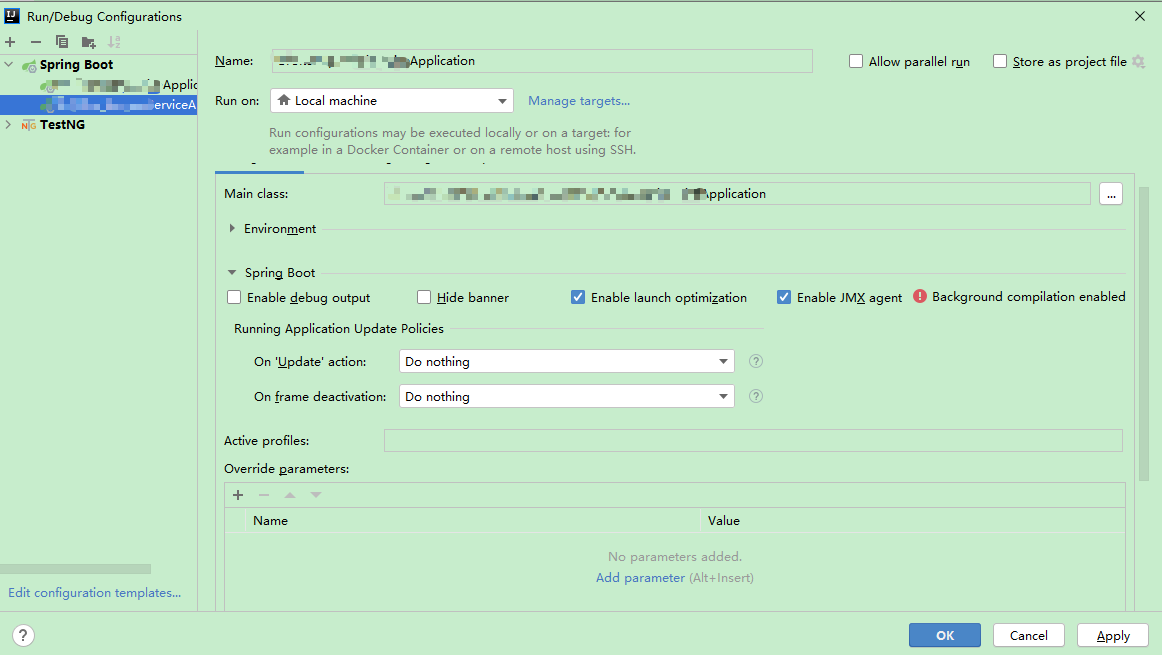
Task: Open the dialog help question mark
Action: point(23,636)
